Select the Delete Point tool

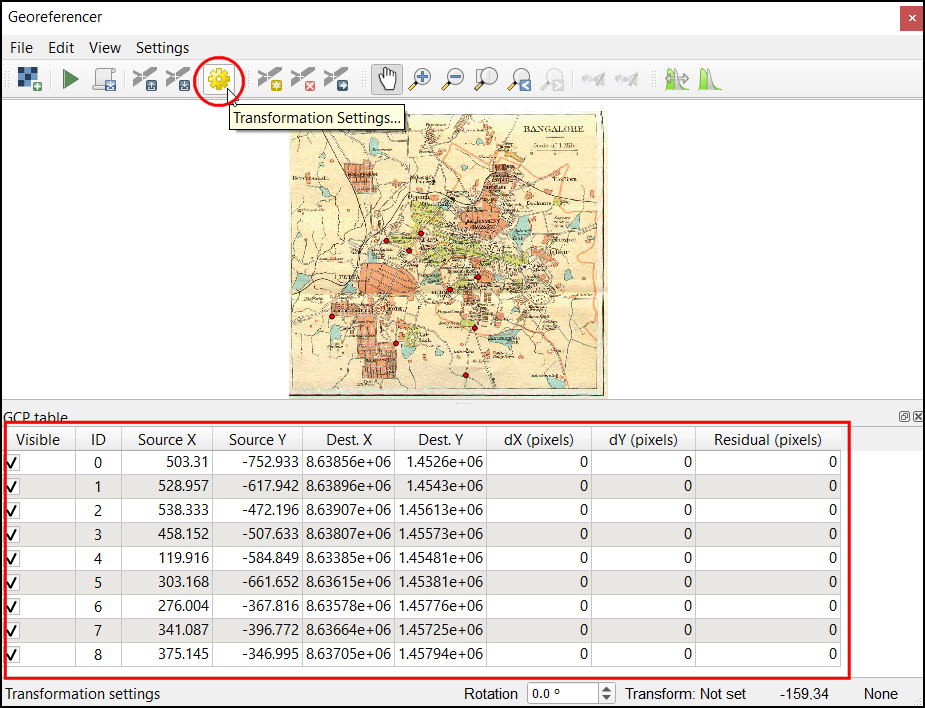point(303,79)
